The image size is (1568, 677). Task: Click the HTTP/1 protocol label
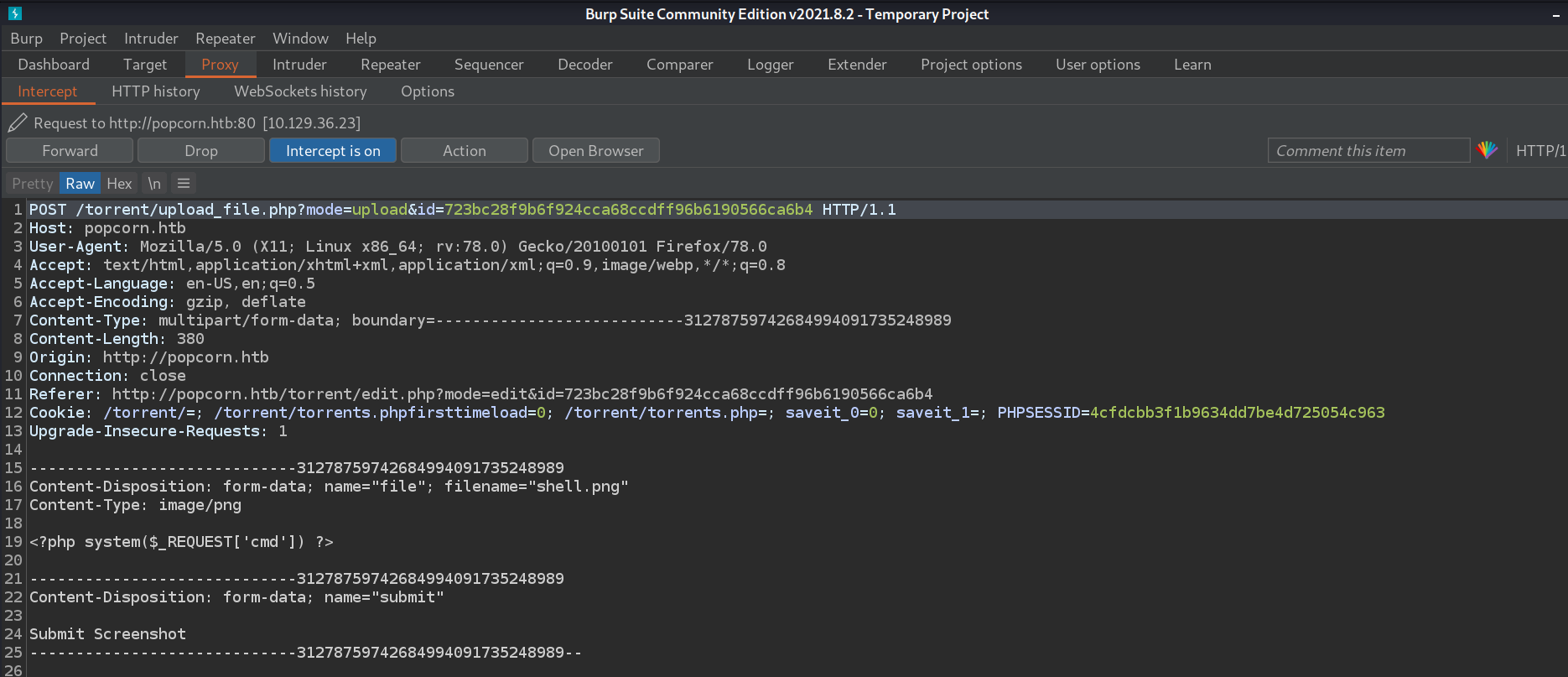[1540, 151]
